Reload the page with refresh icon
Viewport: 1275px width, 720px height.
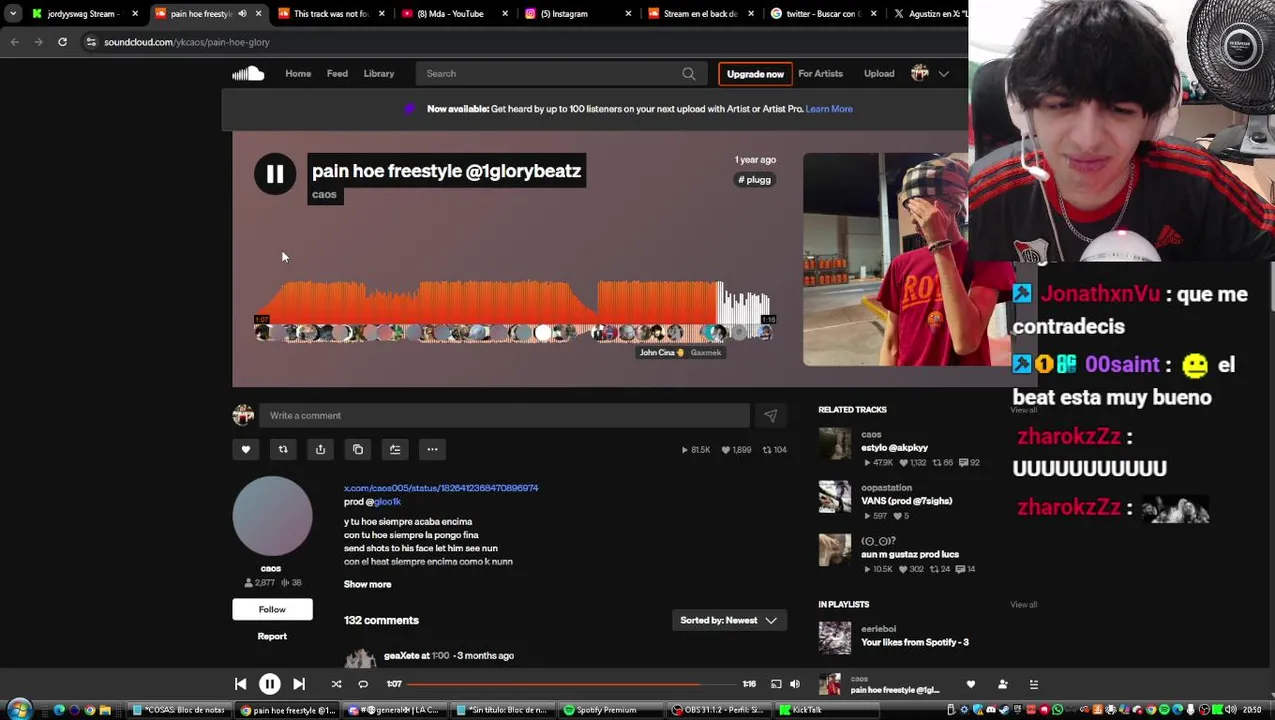click(x=62, y=42)
